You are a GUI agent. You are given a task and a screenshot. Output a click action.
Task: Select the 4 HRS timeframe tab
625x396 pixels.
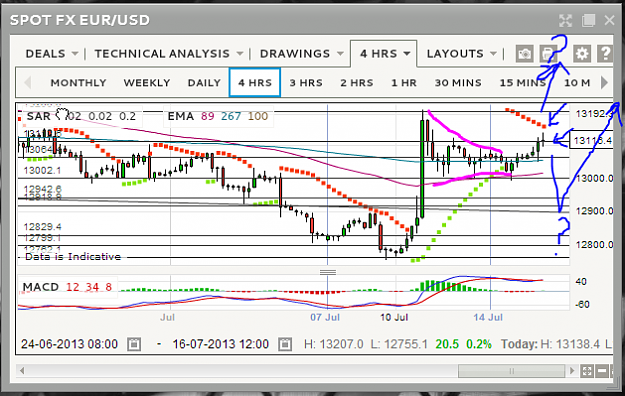(x=255, y=83)
